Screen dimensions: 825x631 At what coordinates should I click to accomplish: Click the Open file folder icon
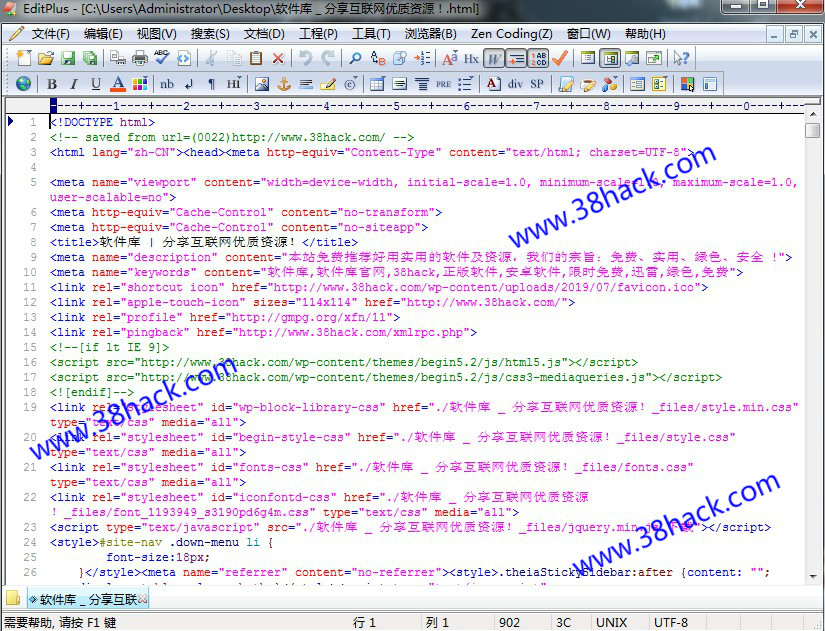pyautogui.click(x=46, y=58)
